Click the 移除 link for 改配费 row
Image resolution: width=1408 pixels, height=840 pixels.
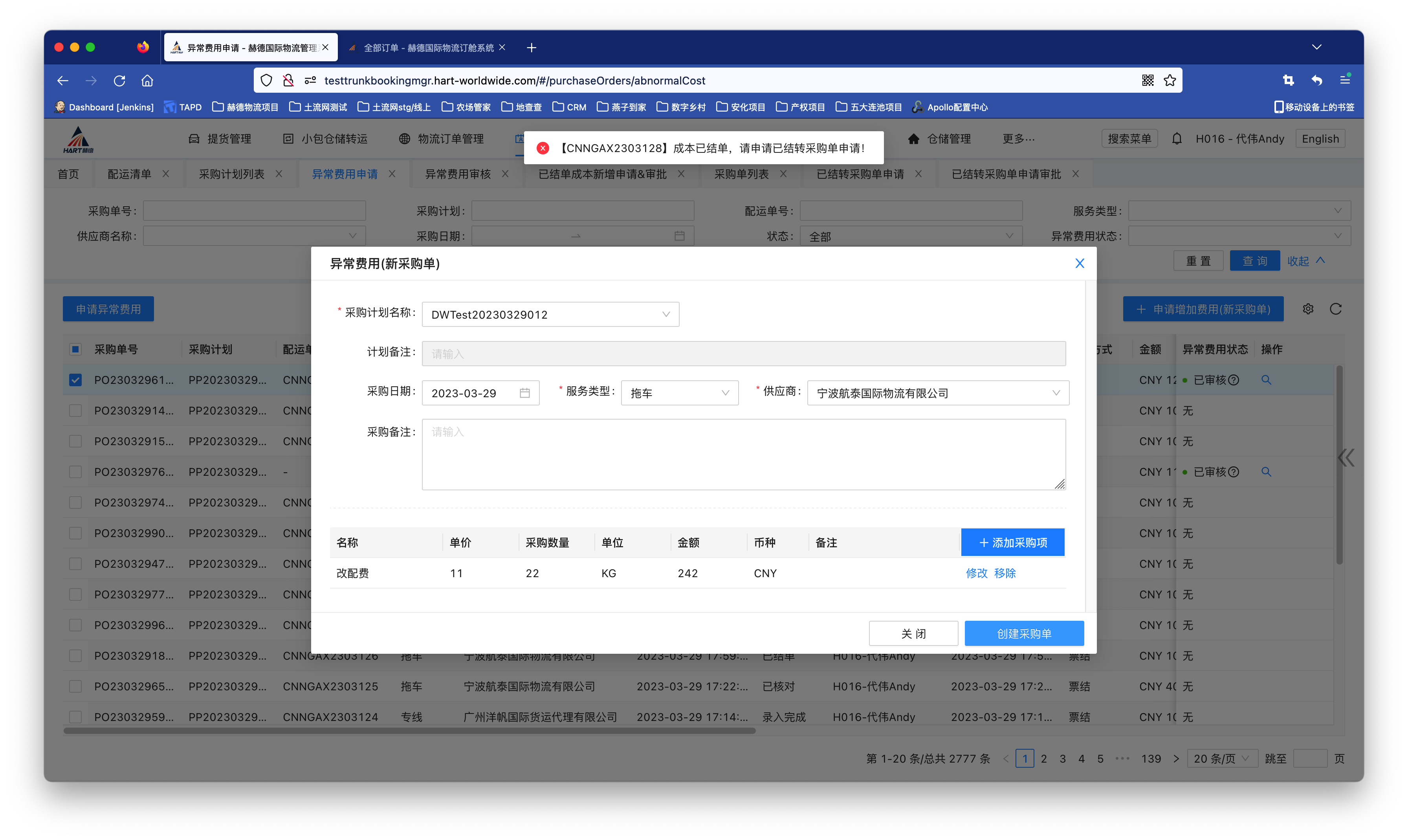(1005, 573)
